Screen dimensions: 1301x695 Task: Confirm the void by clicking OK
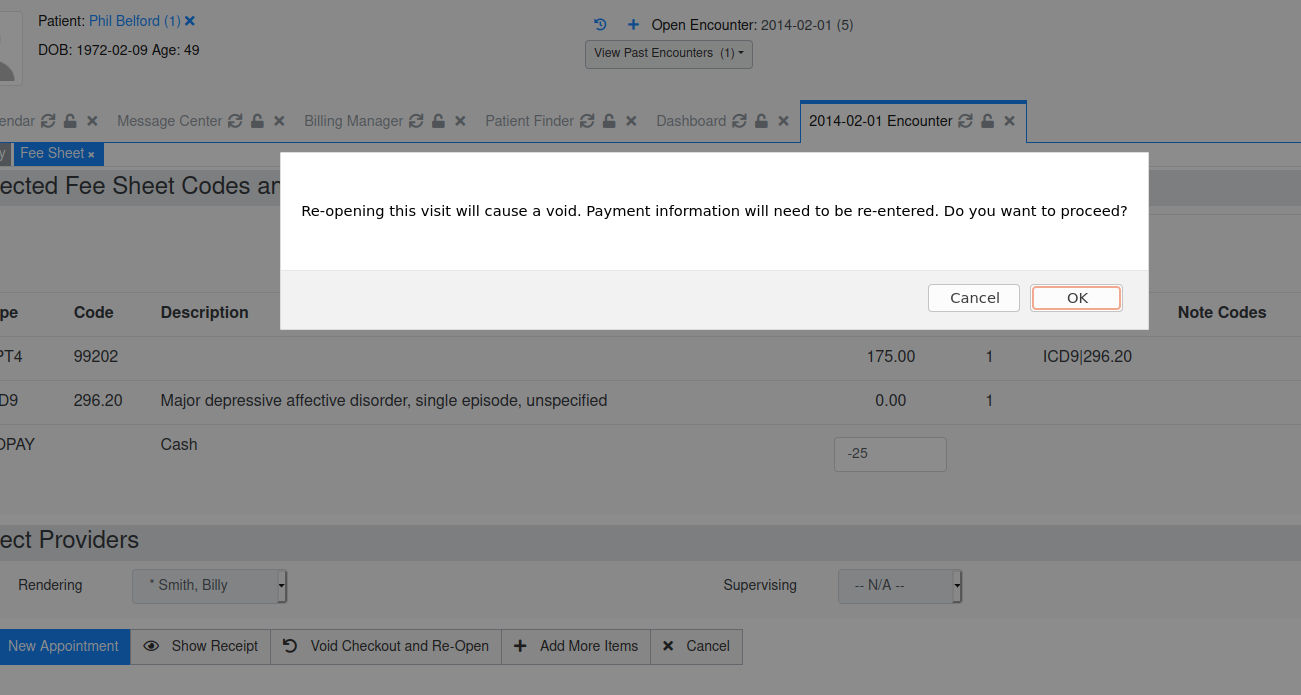tap(1076, 297)
